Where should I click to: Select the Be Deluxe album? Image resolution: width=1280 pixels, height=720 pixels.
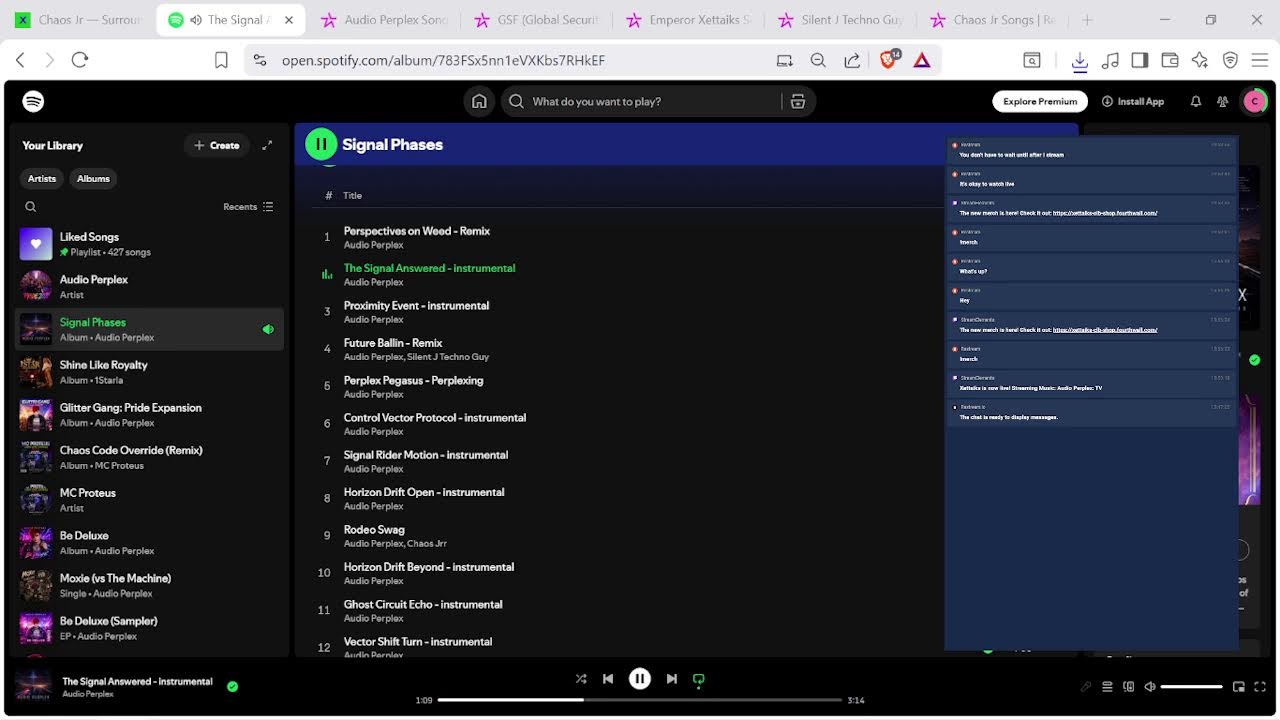tap(150, 542)
